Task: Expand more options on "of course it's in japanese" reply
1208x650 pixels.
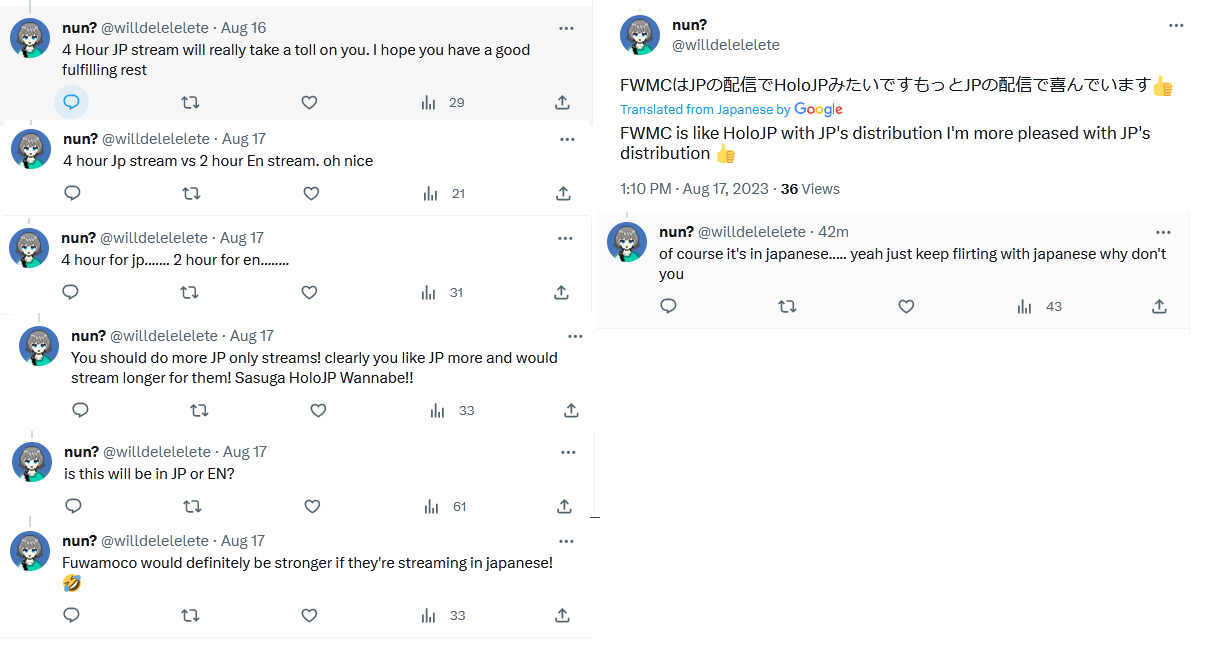Action: tap(1163, 232)
